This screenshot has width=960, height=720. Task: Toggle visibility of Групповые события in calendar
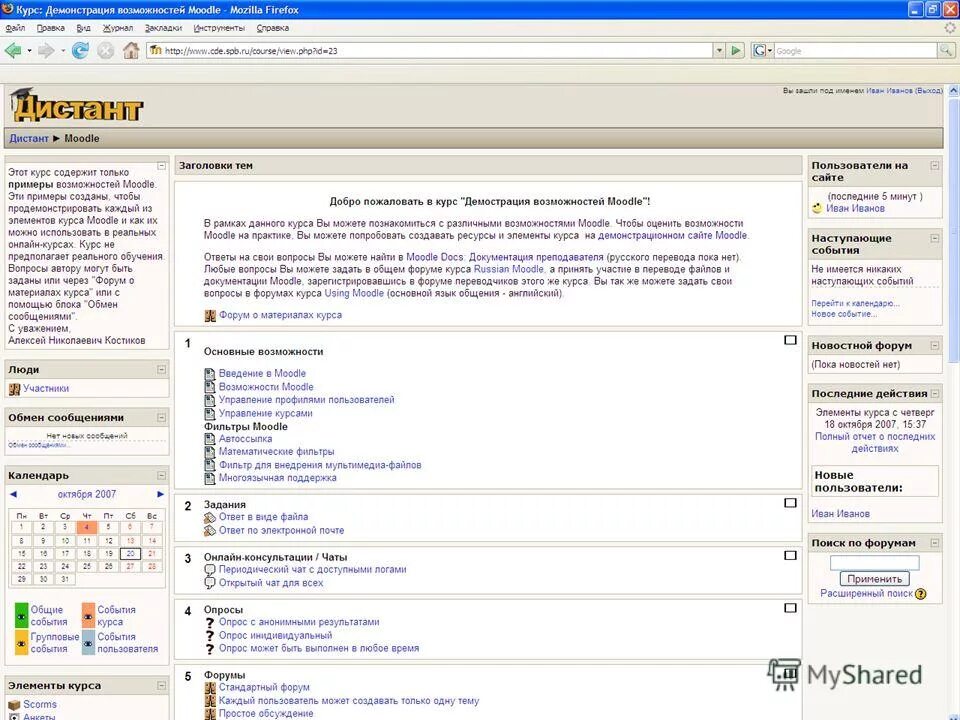[21, 643]
